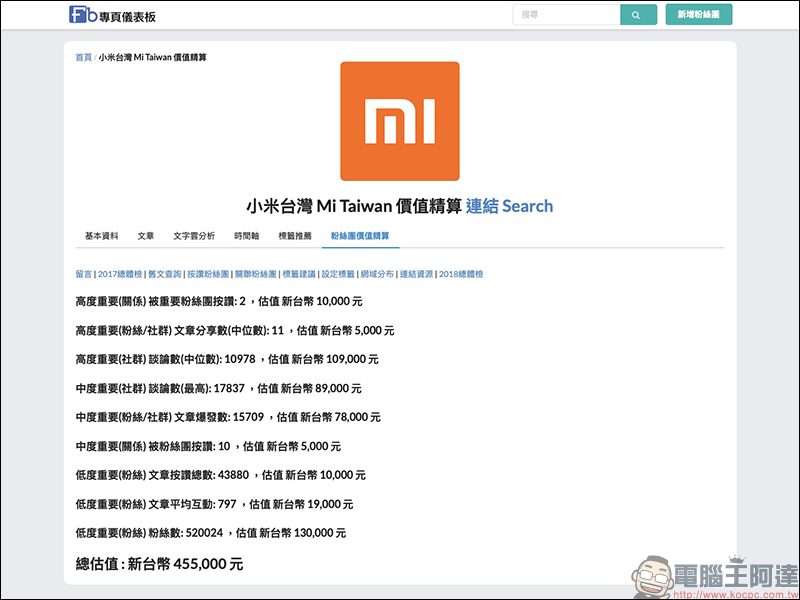Click the orange Mi logo image
Image resolution: width=800 pixels, height=600 pixels.
[x=400, y=121]
